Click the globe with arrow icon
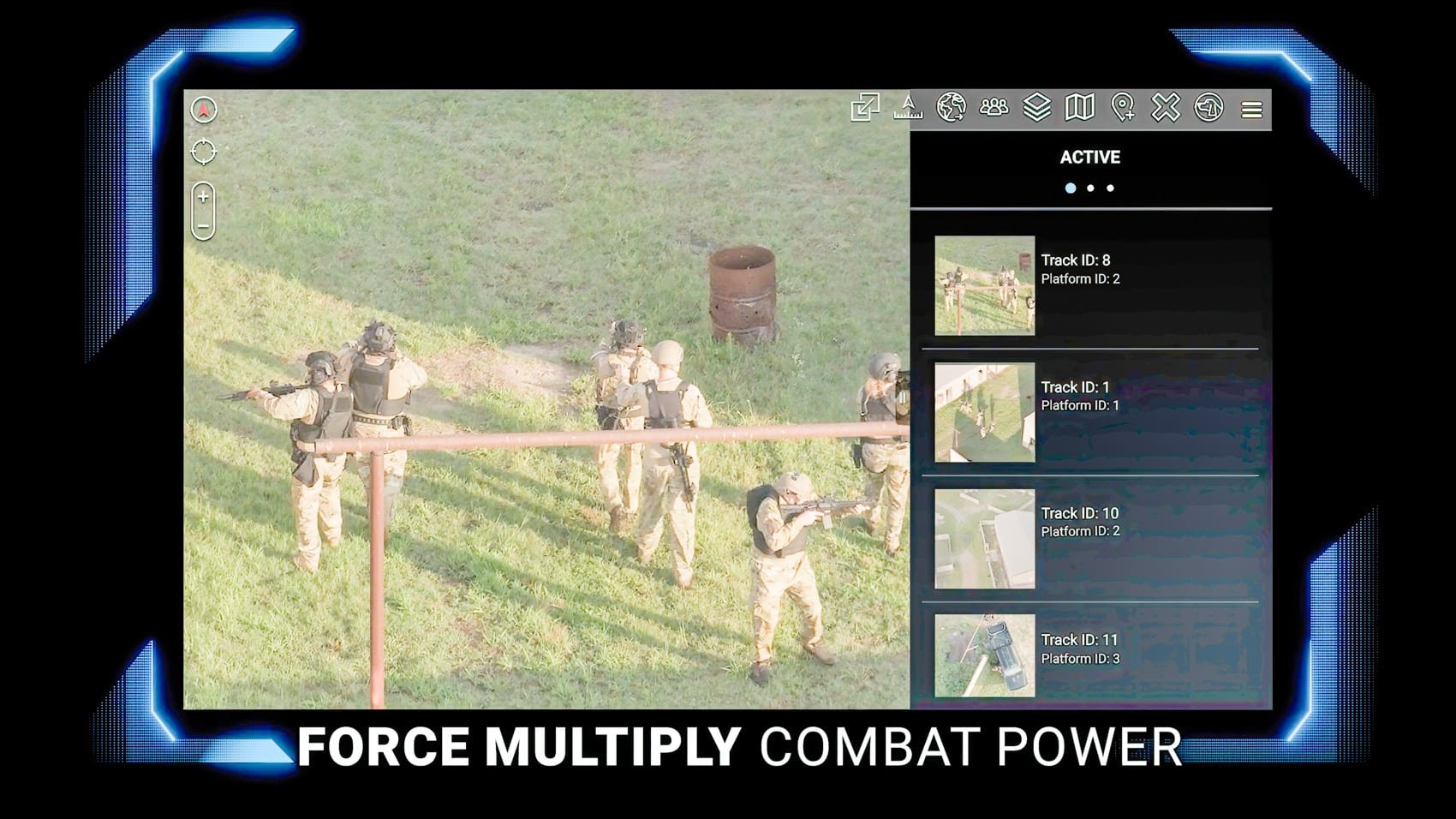Viewport: 1456px width, 819px height. (x=951, y=108)
